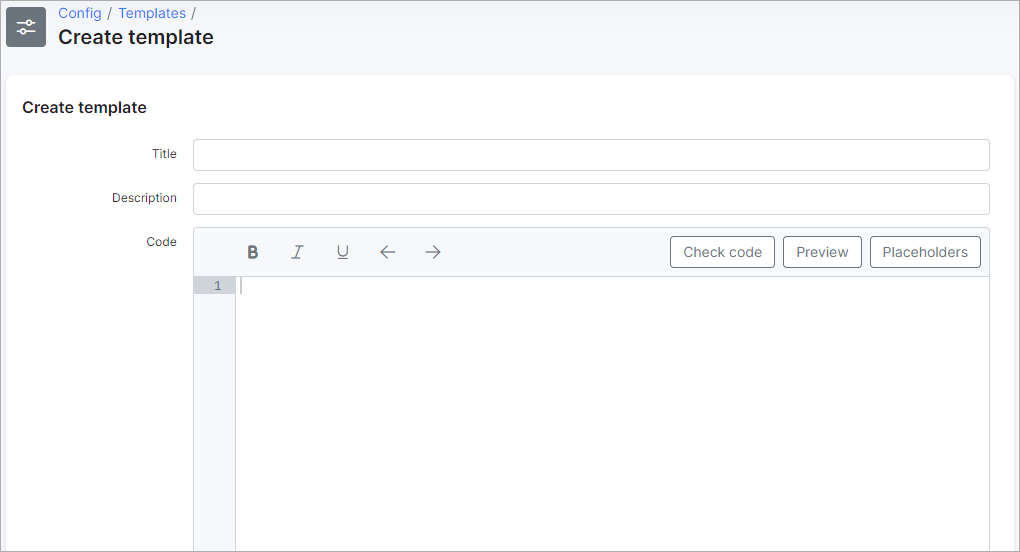1020x552 pixels.
Task: Click the page heading Create template
Action: [x=136, y=38]
